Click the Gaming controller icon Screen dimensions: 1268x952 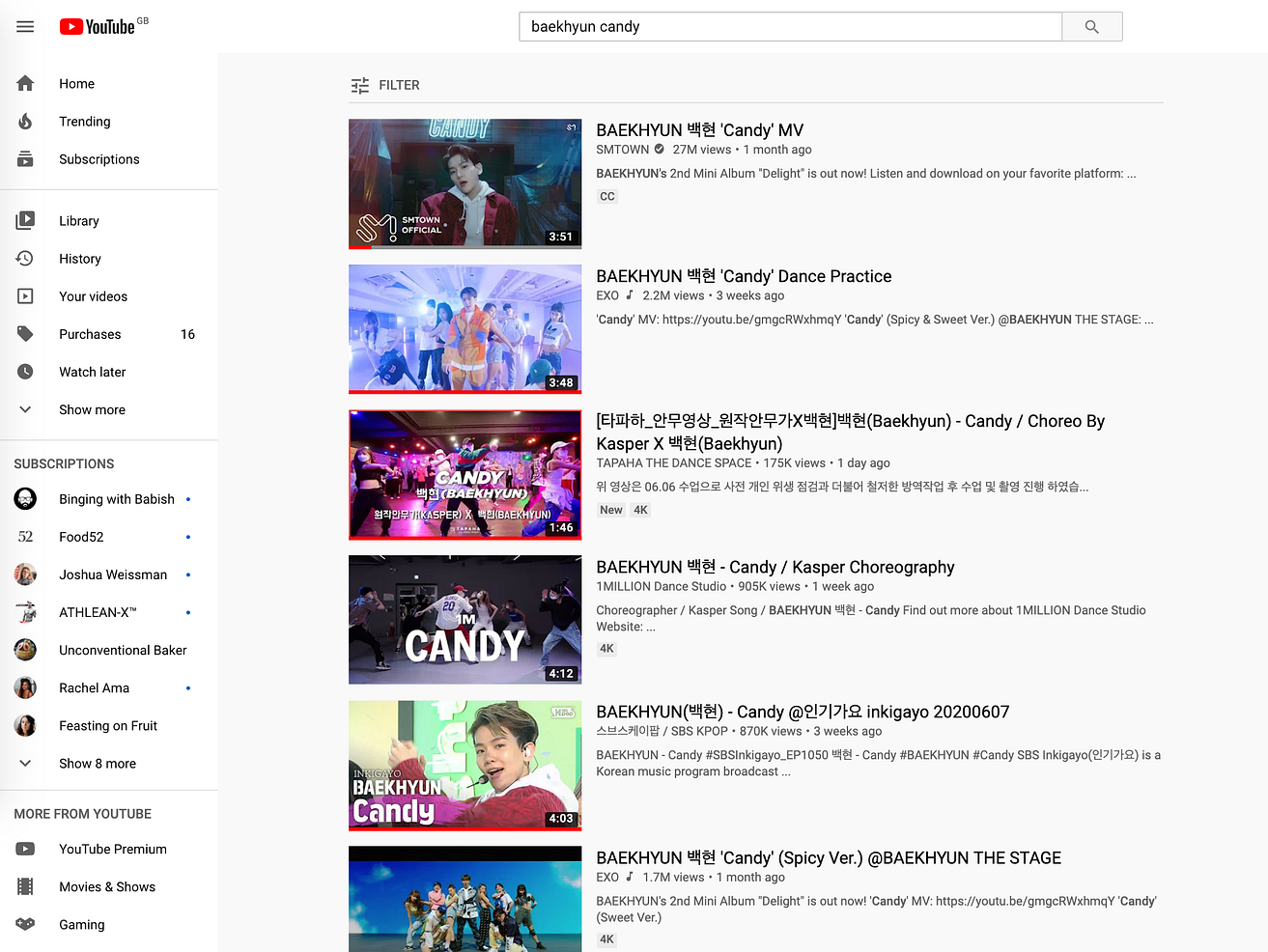(25, 924)
